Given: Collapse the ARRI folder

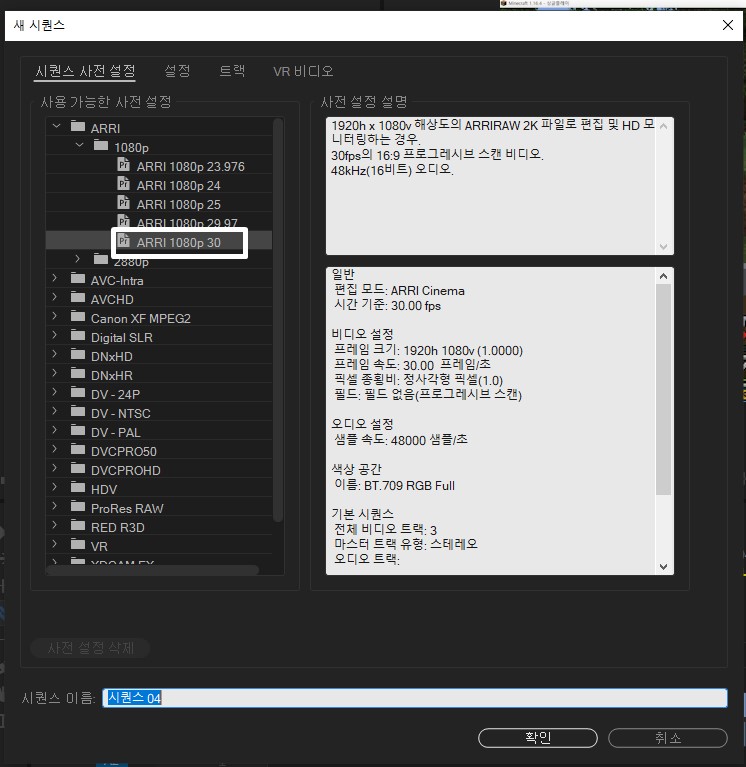Looking at the screenshot, I should tap(56, 126).
